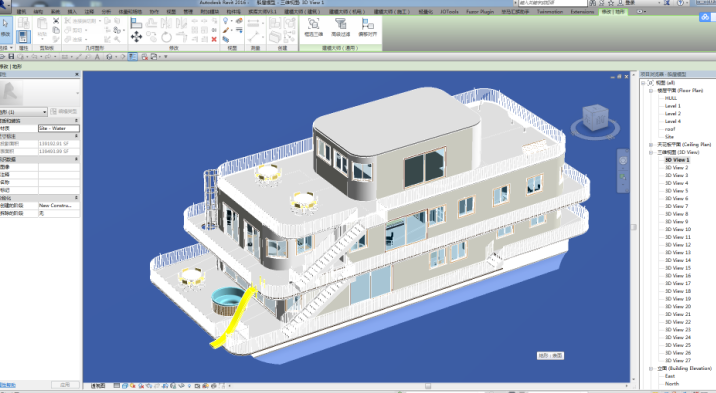Select the Mirror pick axis tool
The height and width of the screenshot is (393, 716).
(x=166, y=22)
